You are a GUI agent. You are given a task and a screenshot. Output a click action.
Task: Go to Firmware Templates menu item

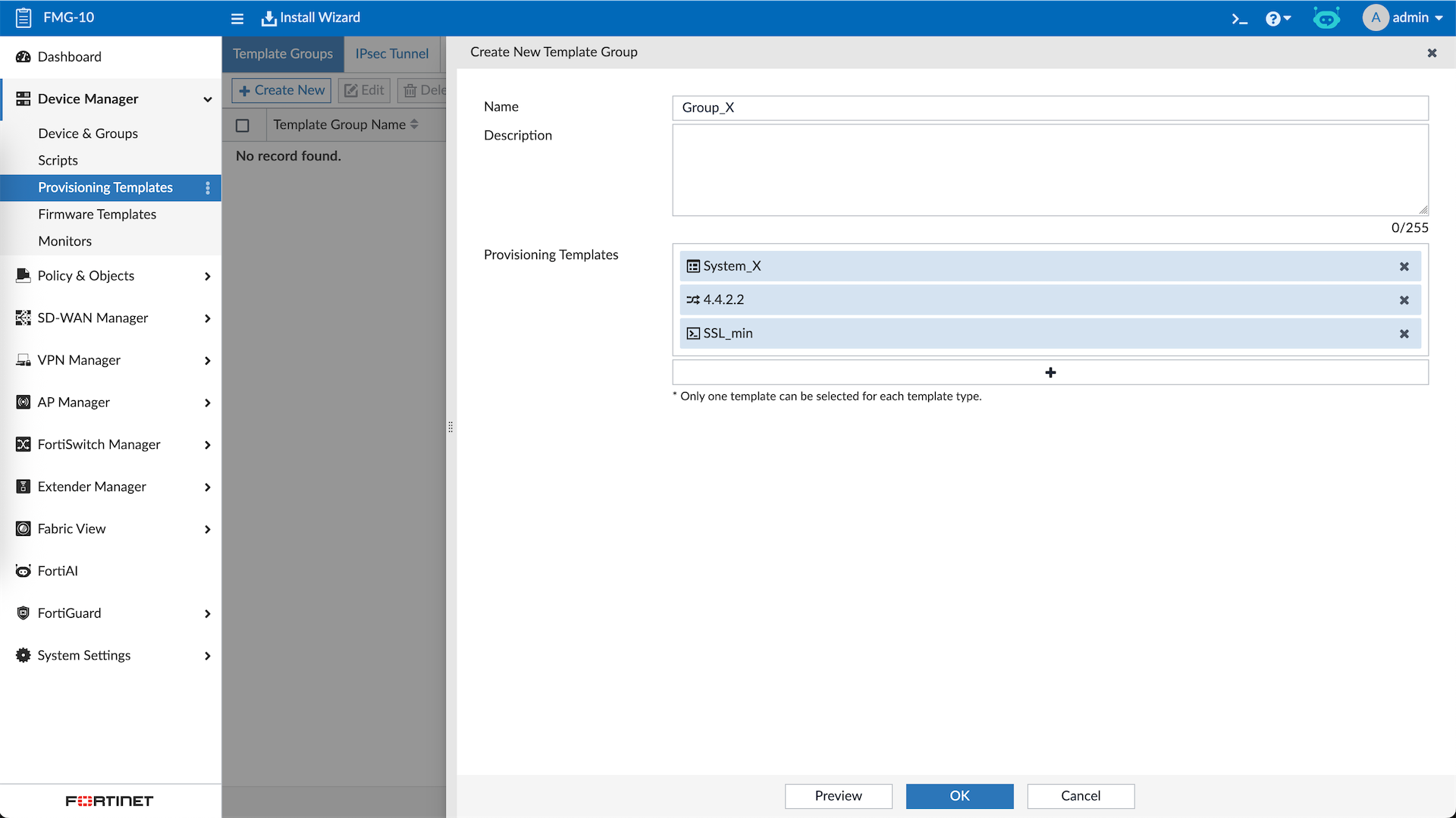(x=97, y=215)
